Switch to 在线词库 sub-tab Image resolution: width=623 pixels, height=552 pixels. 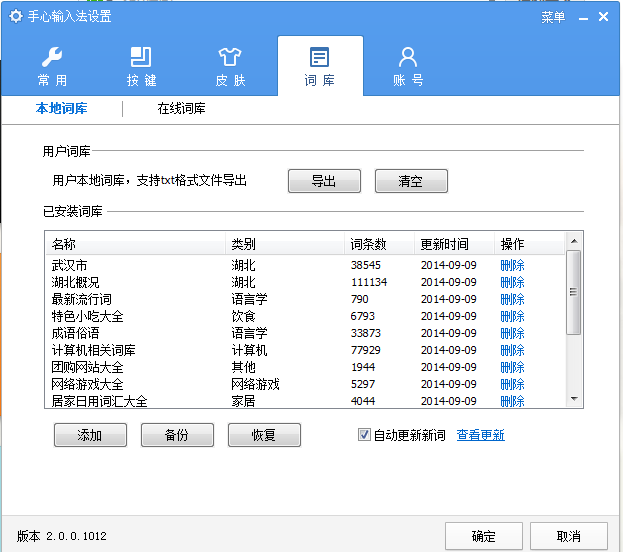(x=181, y=109)
